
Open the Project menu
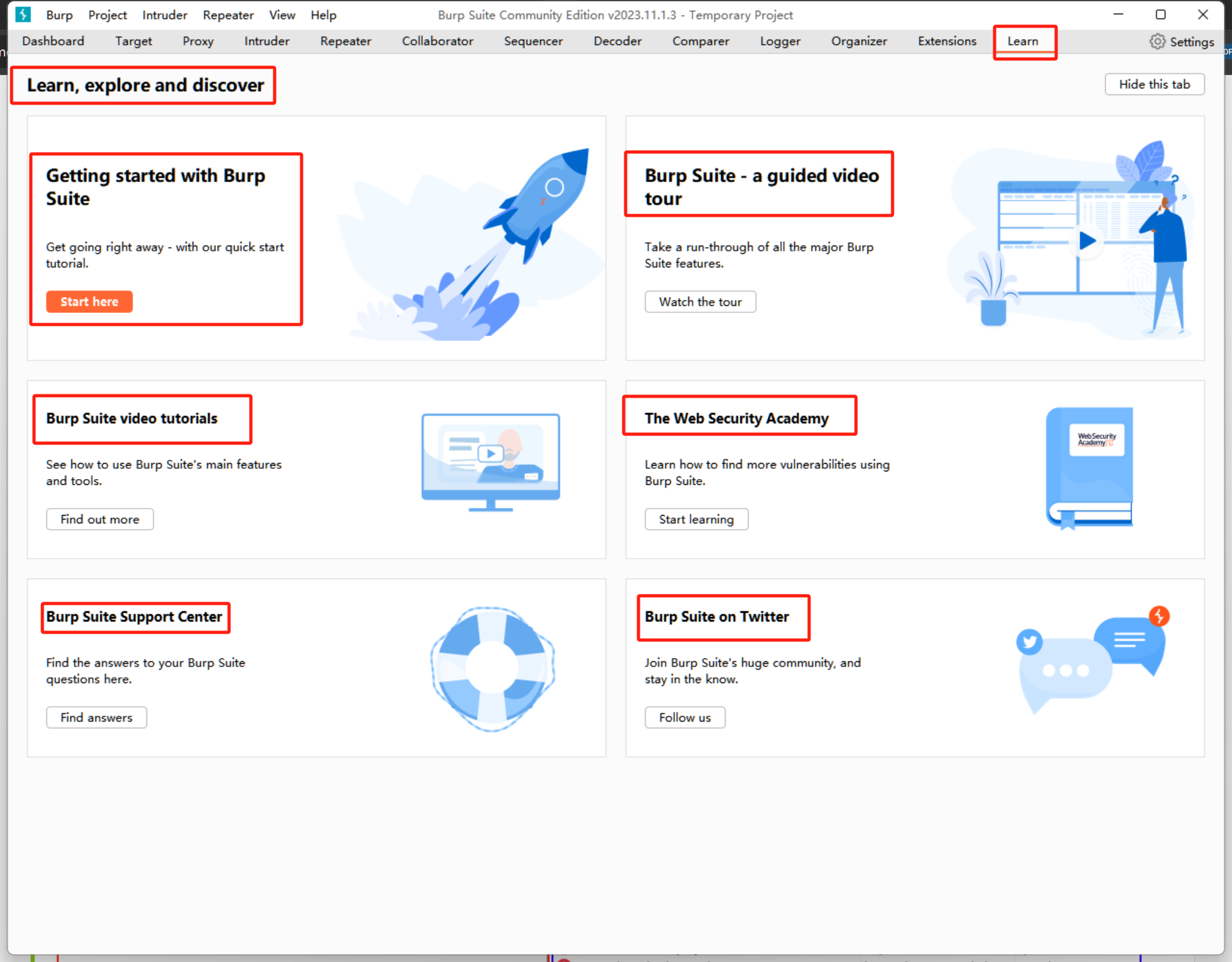point(107,15)
